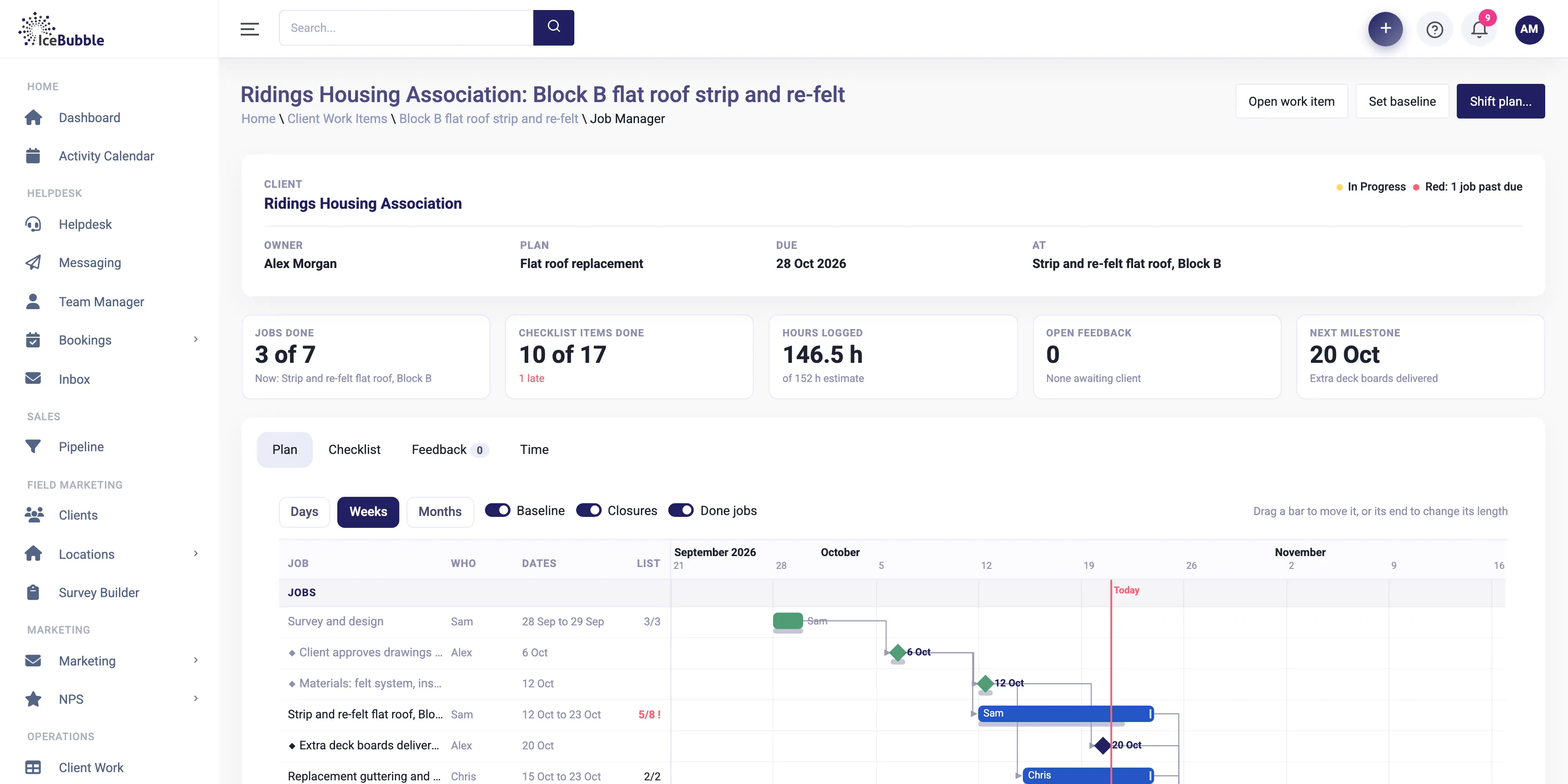
Task: Click the Home breadcrumb link
Action: 258,119
